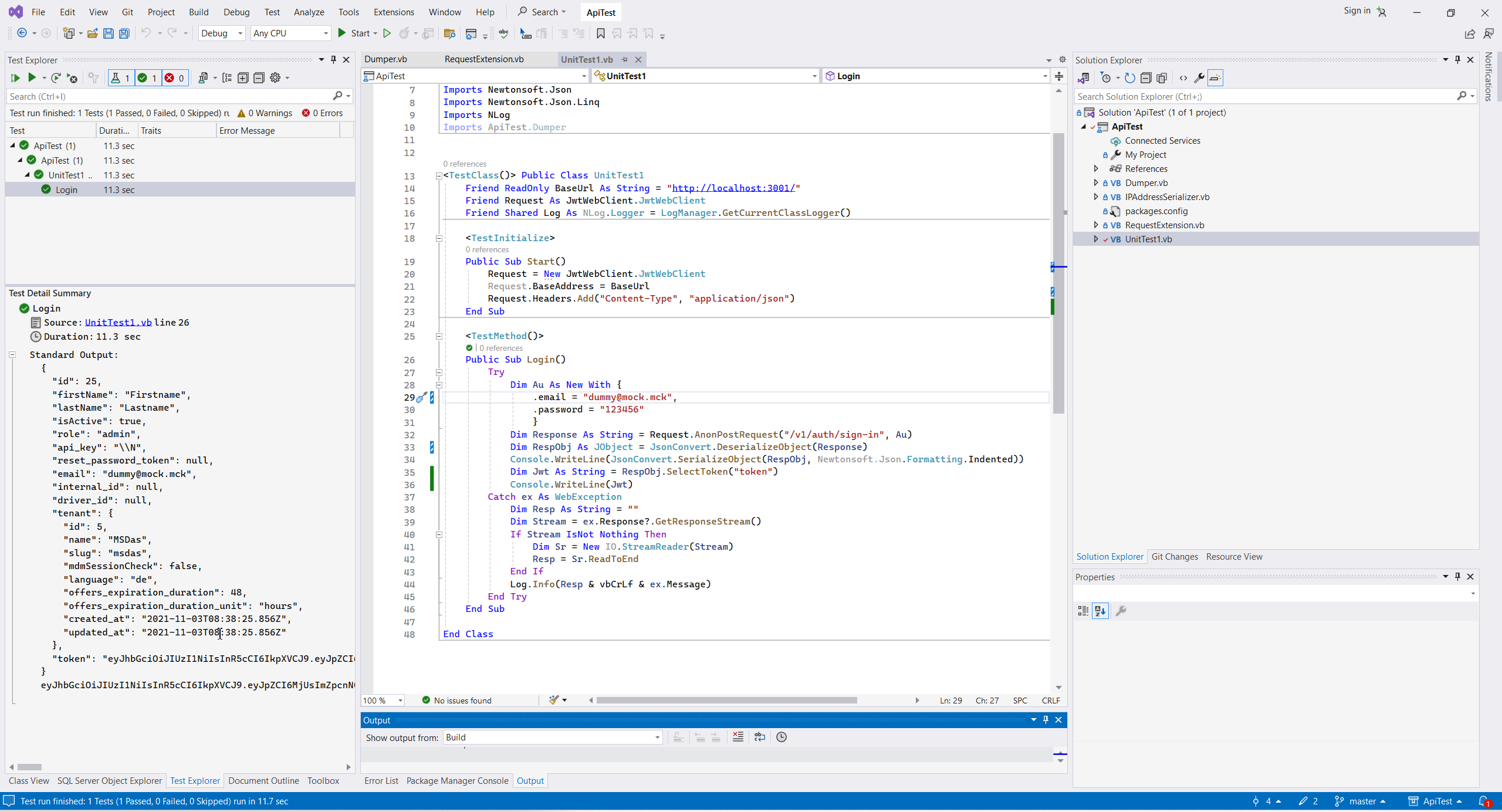Image resolution: width=1502 pixels, height=812 pixels.
Task: Open Solution Explorer Properties wrench icon
Action: [1199, 78]
